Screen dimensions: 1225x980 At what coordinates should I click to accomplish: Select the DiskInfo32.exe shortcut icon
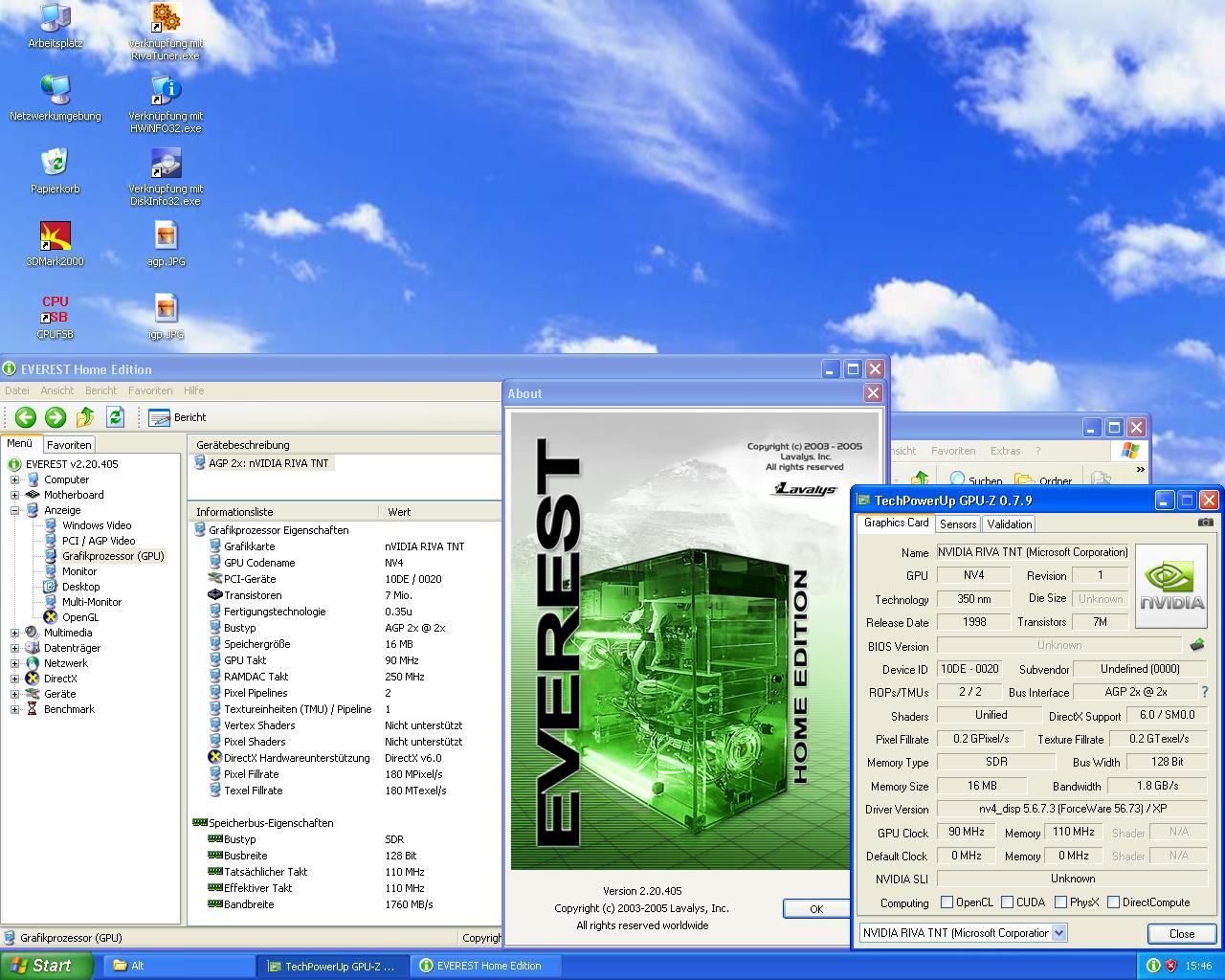(166, 177)
